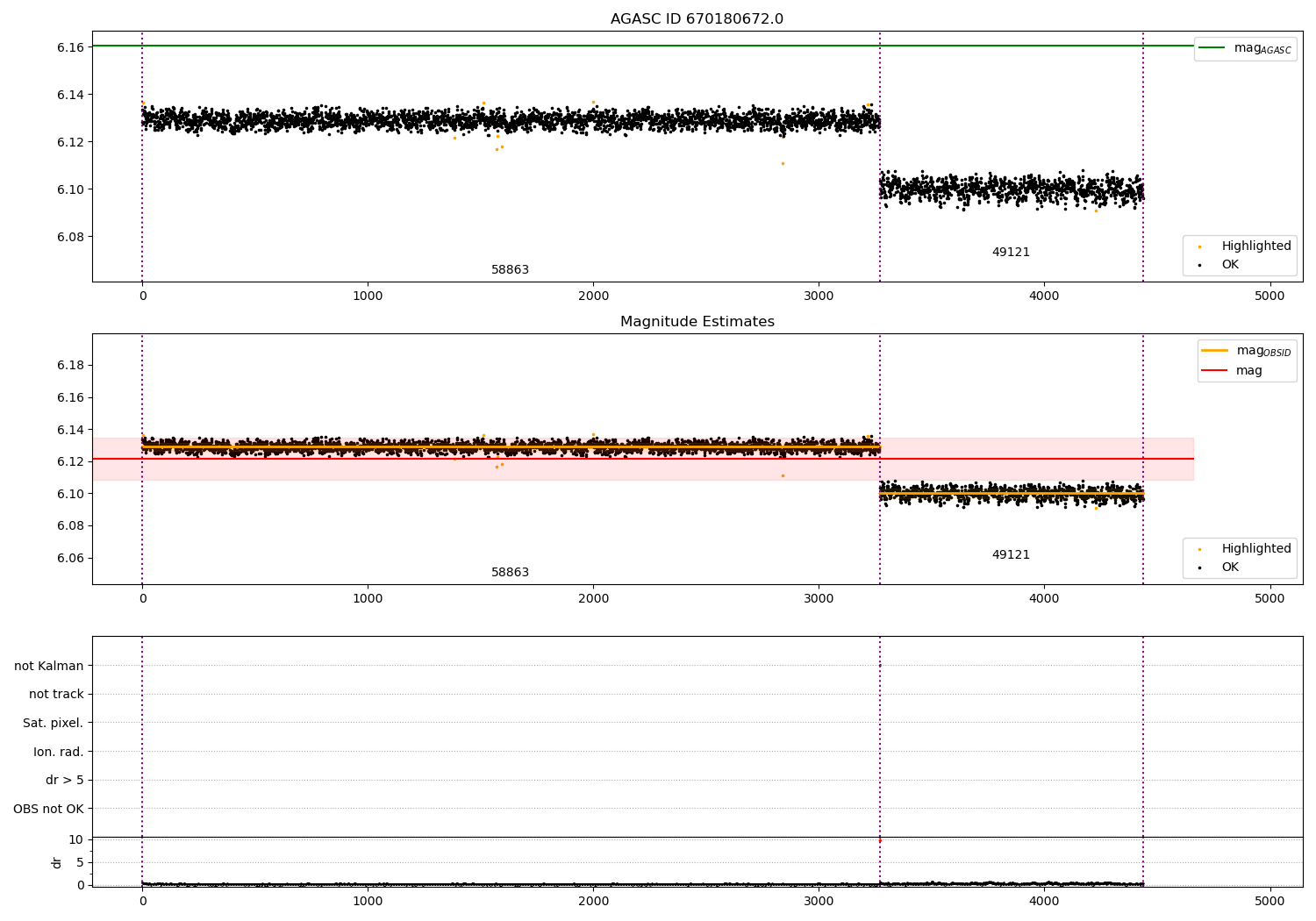Click the 6.08 tick in the AGASC ID plot
Image resolution: width=1316 pixels, height=921 pixels.
[70, 237]
